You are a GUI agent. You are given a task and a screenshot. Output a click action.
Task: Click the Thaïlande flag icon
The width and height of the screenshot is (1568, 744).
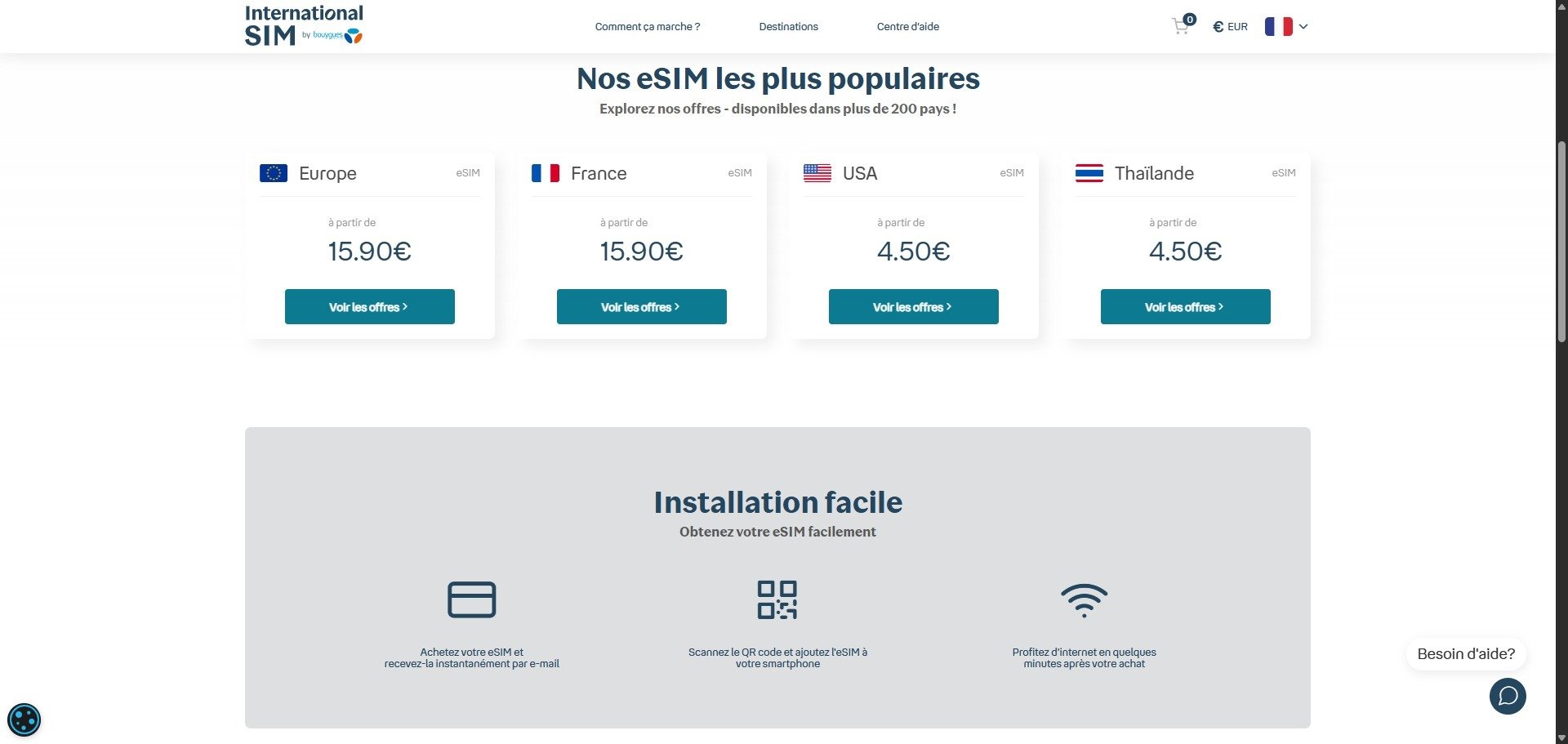click(1089, 172)
